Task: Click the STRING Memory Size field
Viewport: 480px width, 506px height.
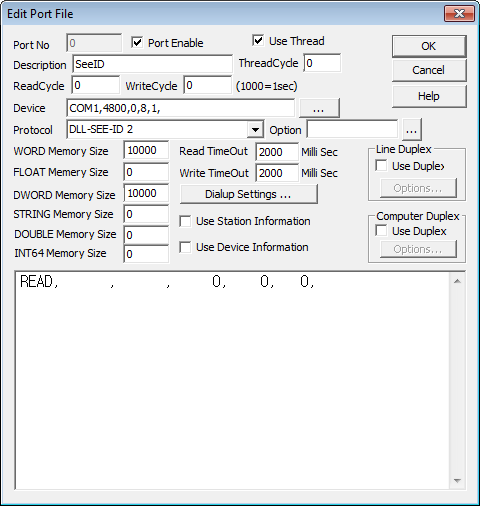Action: 146,214
